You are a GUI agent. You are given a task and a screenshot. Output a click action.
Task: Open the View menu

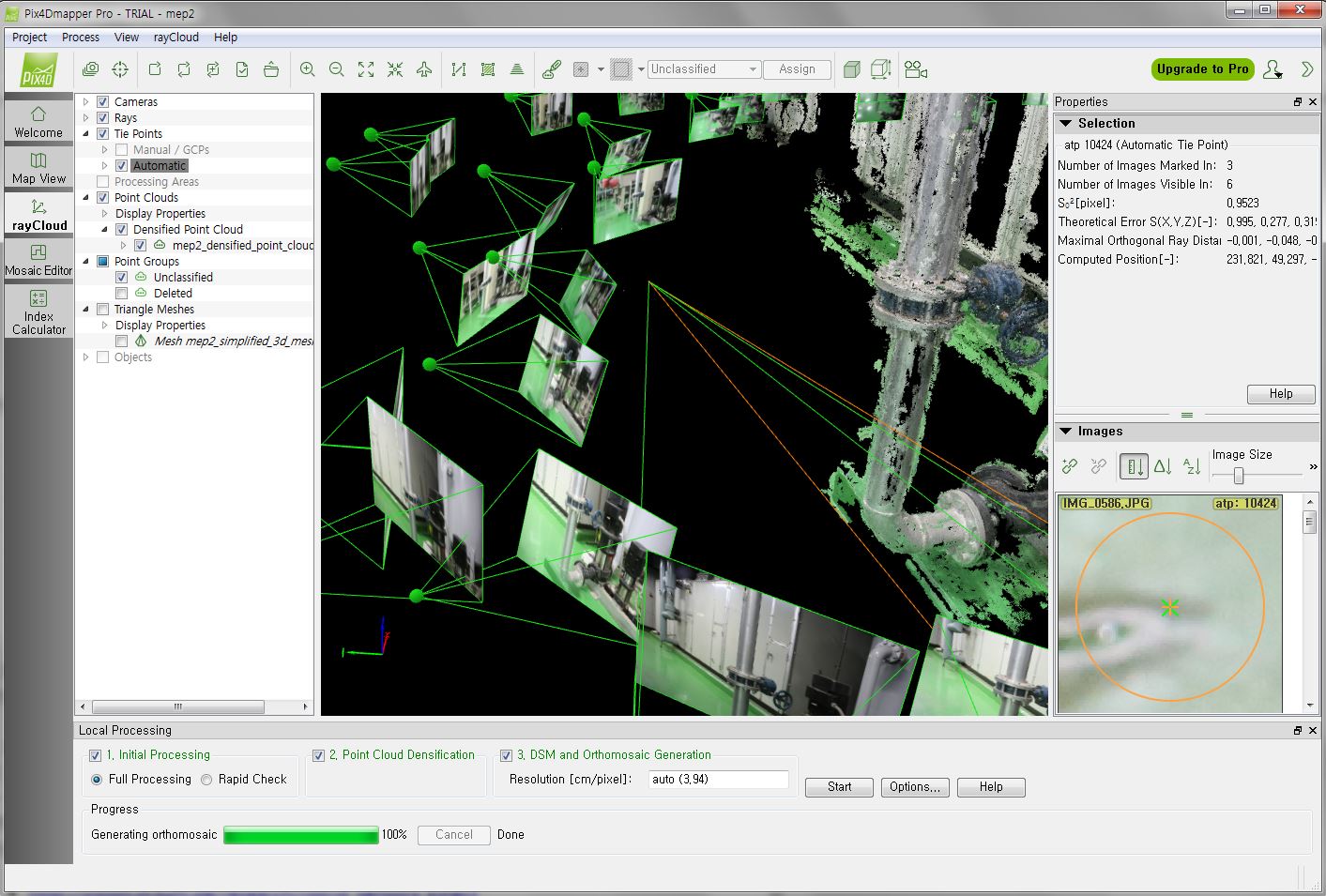click(127, 38)
